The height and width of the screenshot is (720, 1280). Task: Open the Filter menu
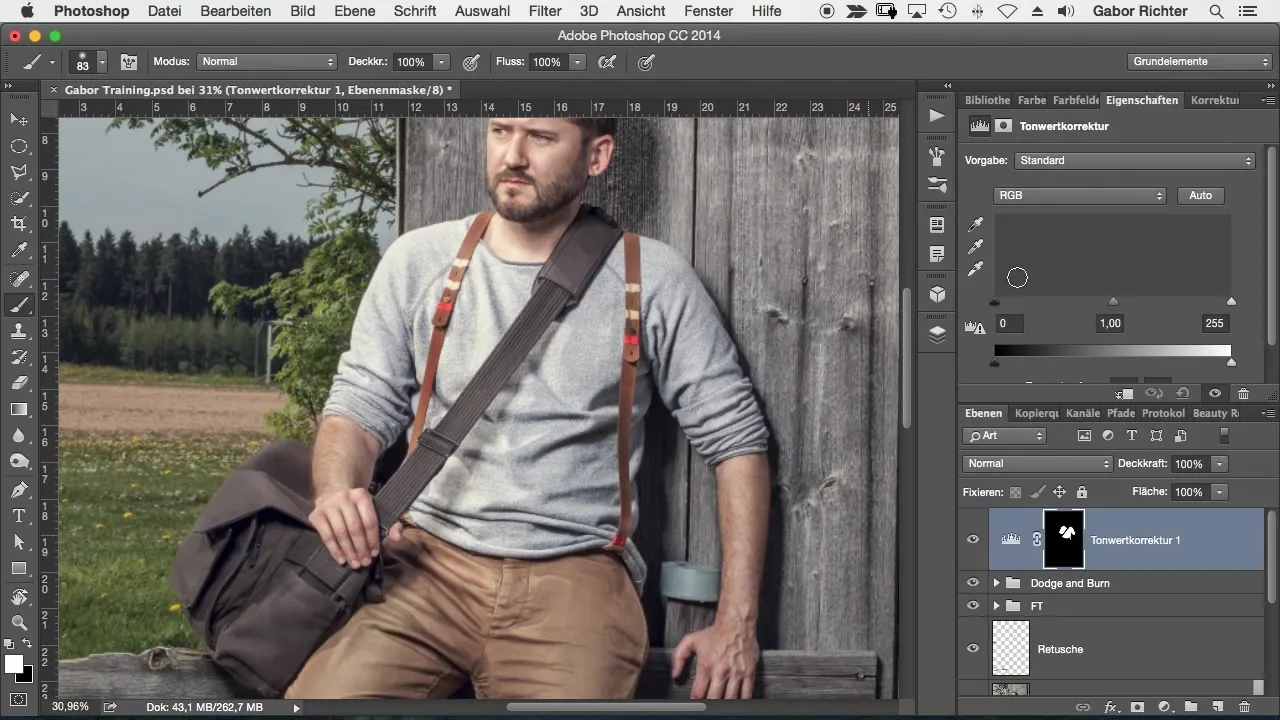545,11
